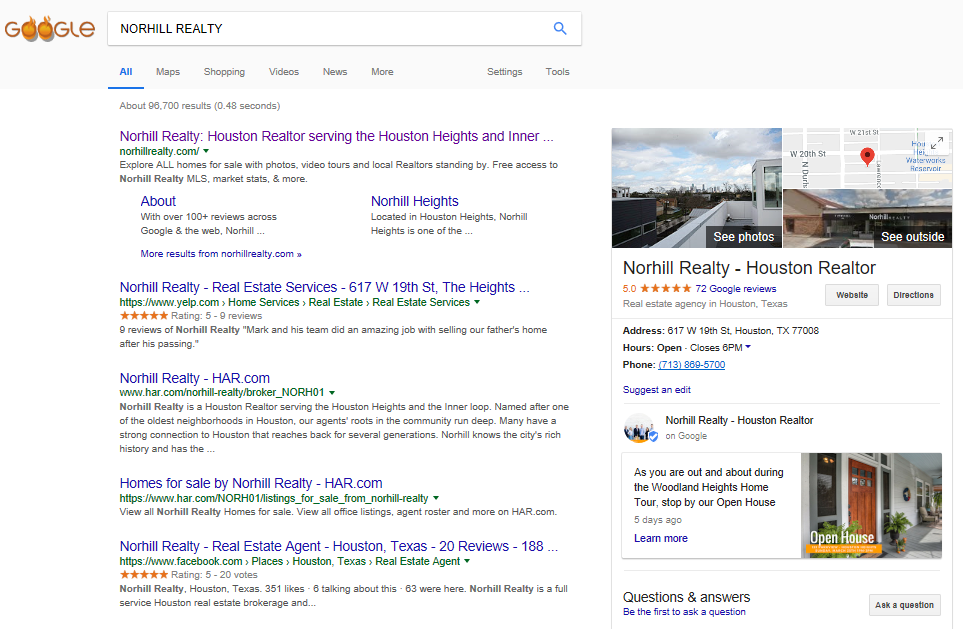Screen dimensions: 963x629
Task: Expand the map with the fullscreen arrows icon
Action: pyautogui.click(x=937, y=143)
